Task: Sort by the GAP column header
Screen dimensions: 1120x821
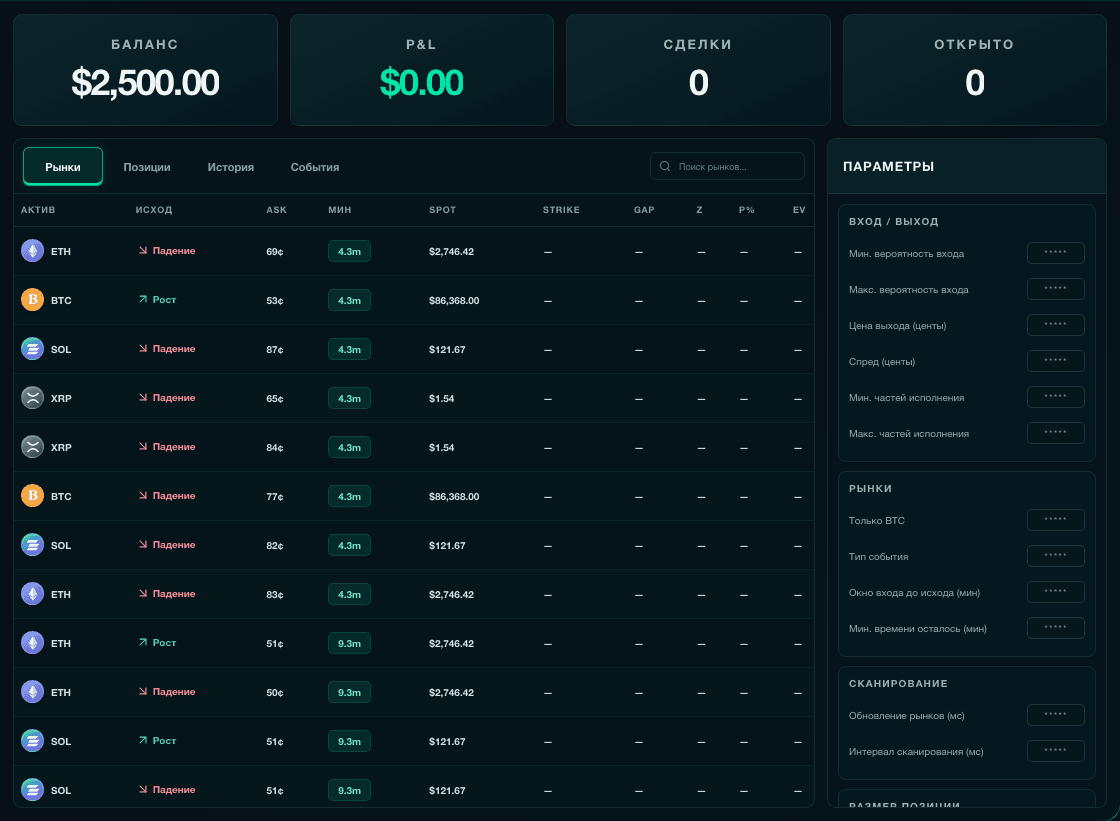Action: tap(644, 210)
